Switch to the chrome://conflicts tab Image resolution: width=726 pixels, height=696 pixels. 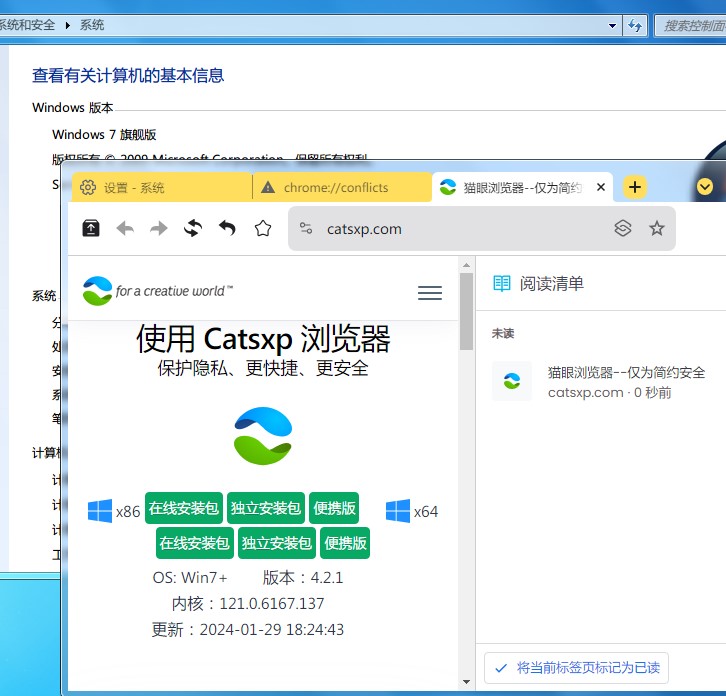[x=342, y=187]
